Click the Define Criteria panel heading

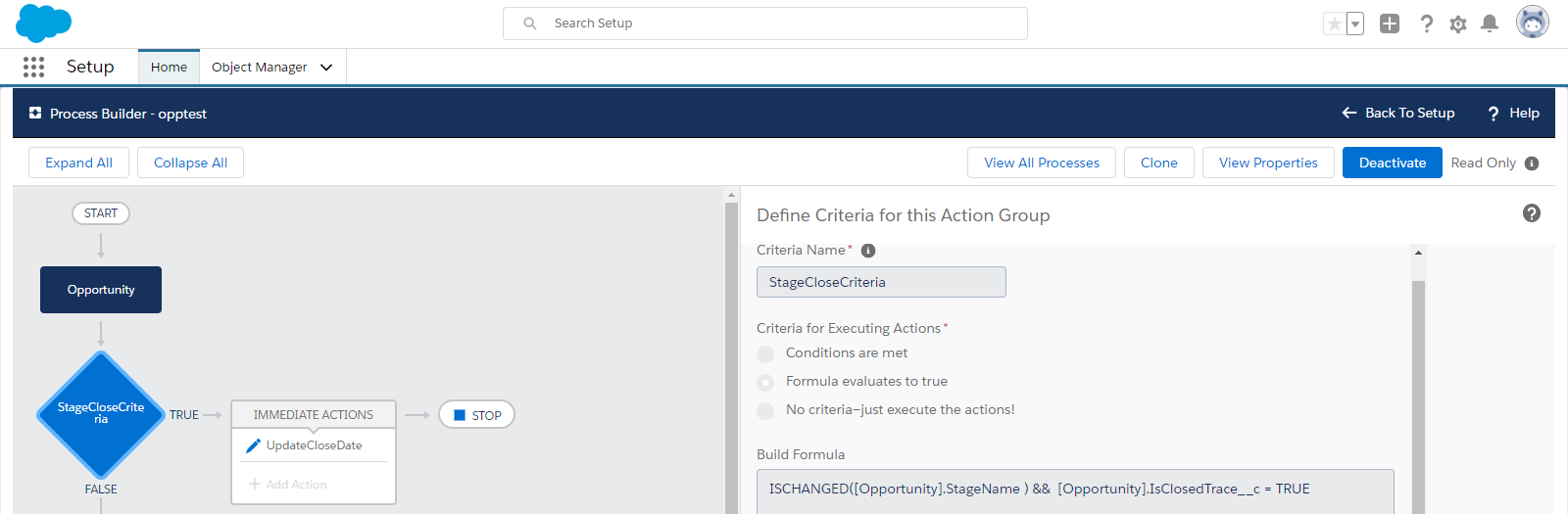pyautogui.click(x=904, y=215)
